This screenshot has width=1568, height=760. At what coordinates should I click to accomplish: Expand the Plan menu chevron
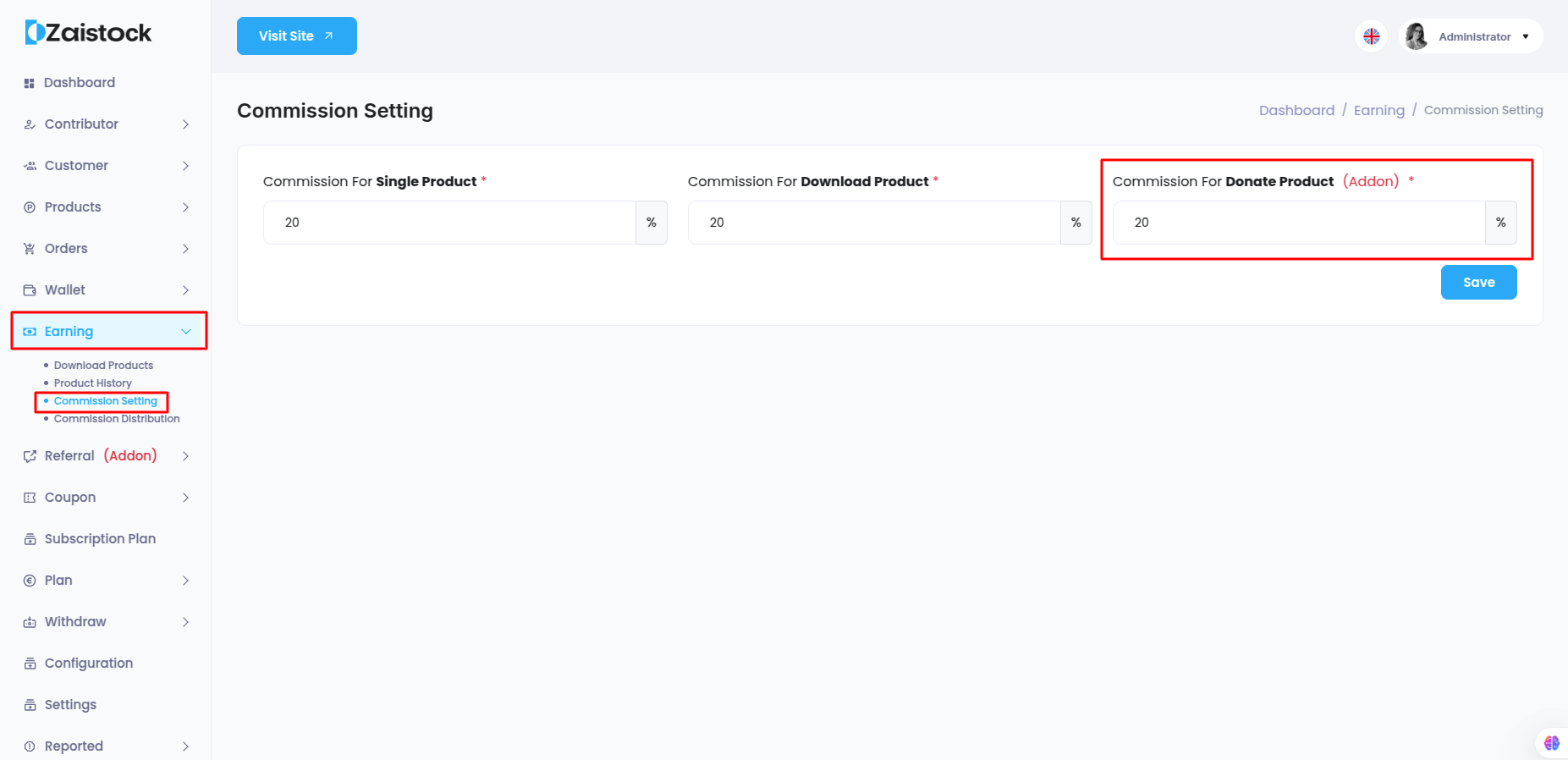[186, 581]
